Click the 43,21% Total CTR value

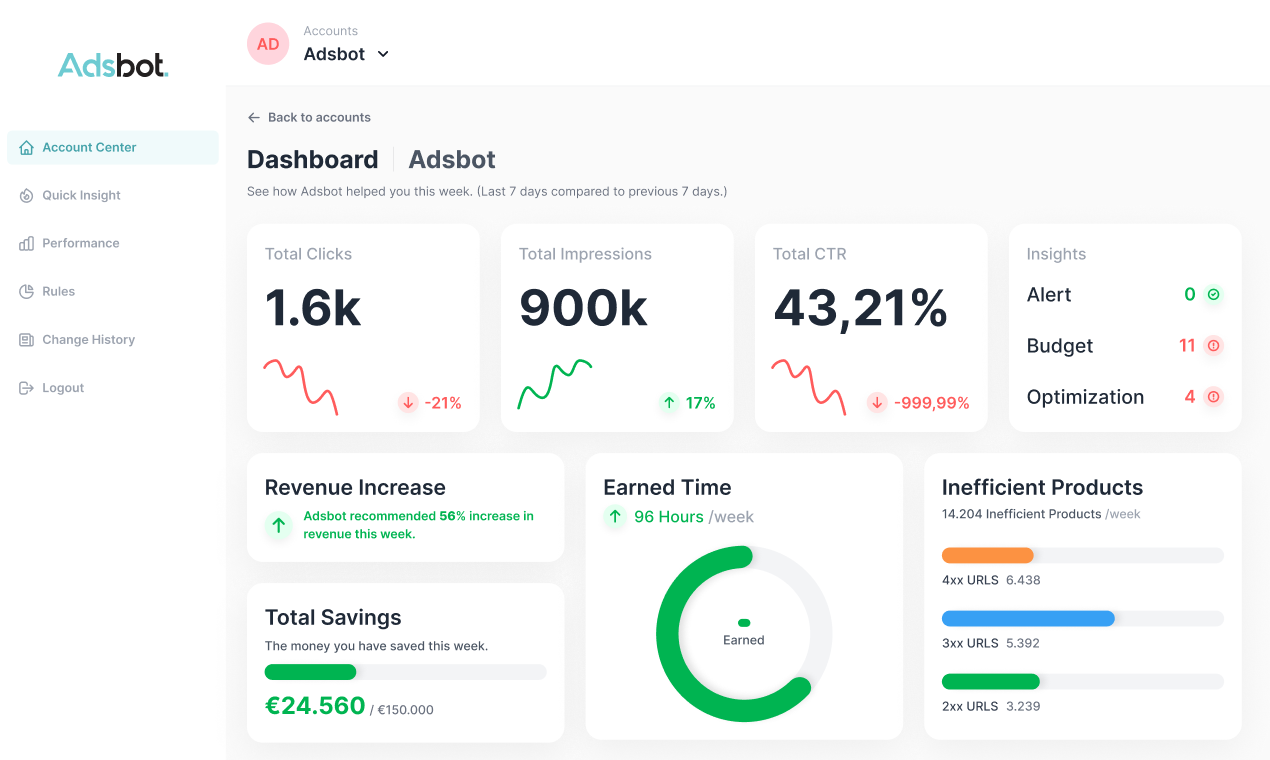click(860, 308)
